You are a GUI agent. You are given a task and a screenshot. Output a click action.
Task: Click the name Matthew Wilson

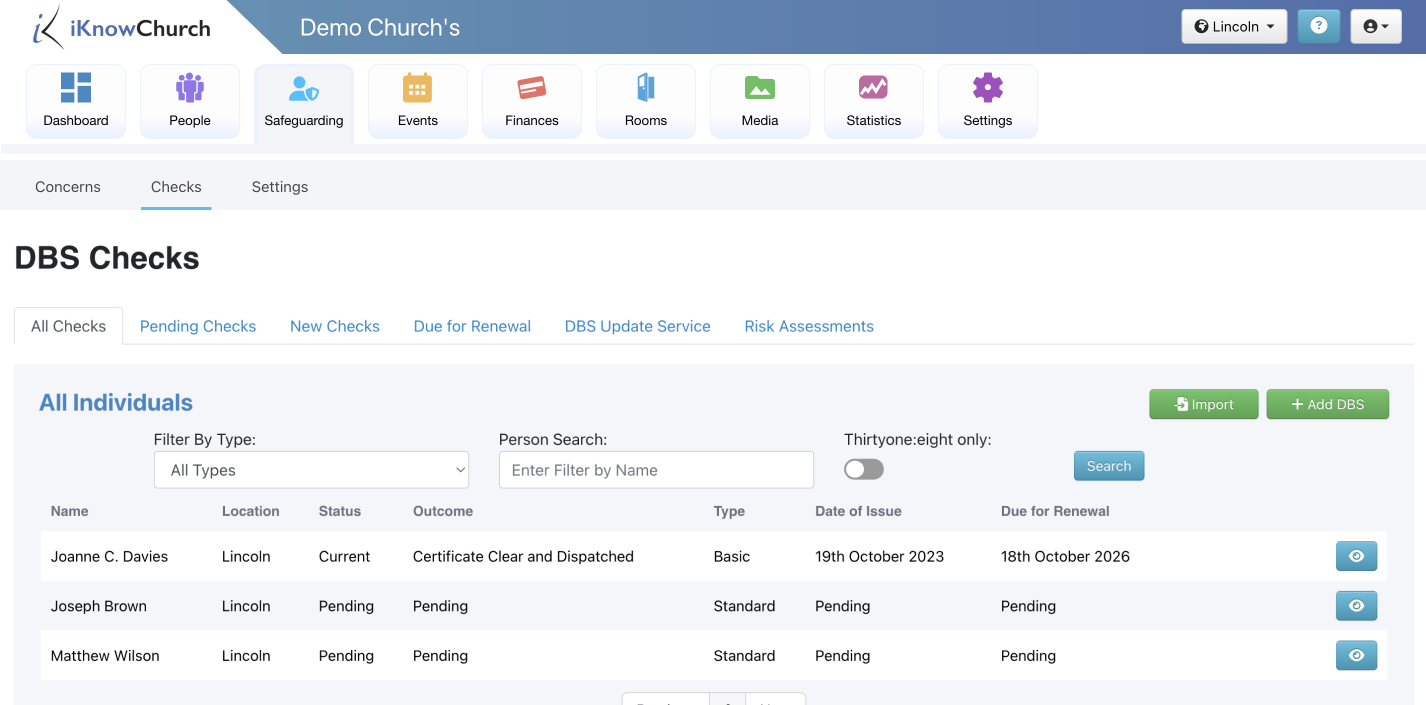click(105, 656)
